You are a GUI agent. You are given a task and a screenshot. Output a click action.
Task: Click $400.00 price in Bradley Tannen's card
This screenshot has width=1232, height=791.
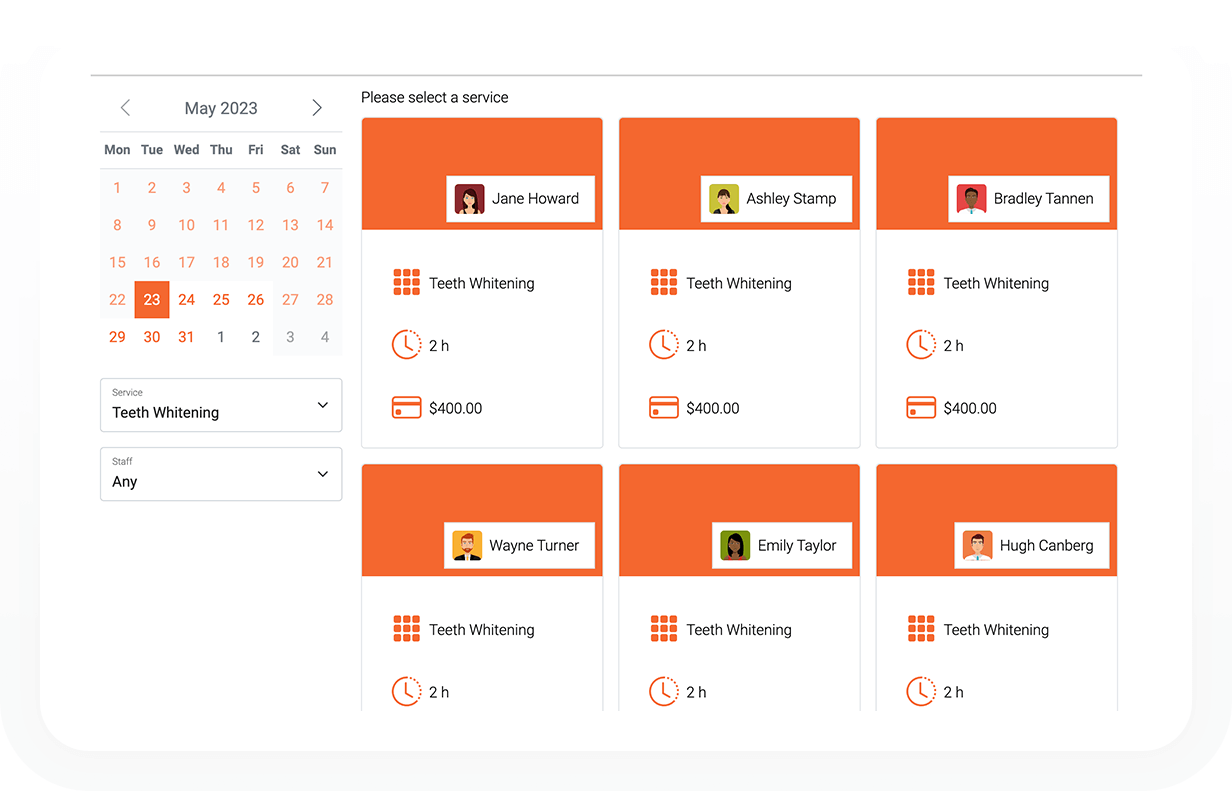click(x=970, y=408)
